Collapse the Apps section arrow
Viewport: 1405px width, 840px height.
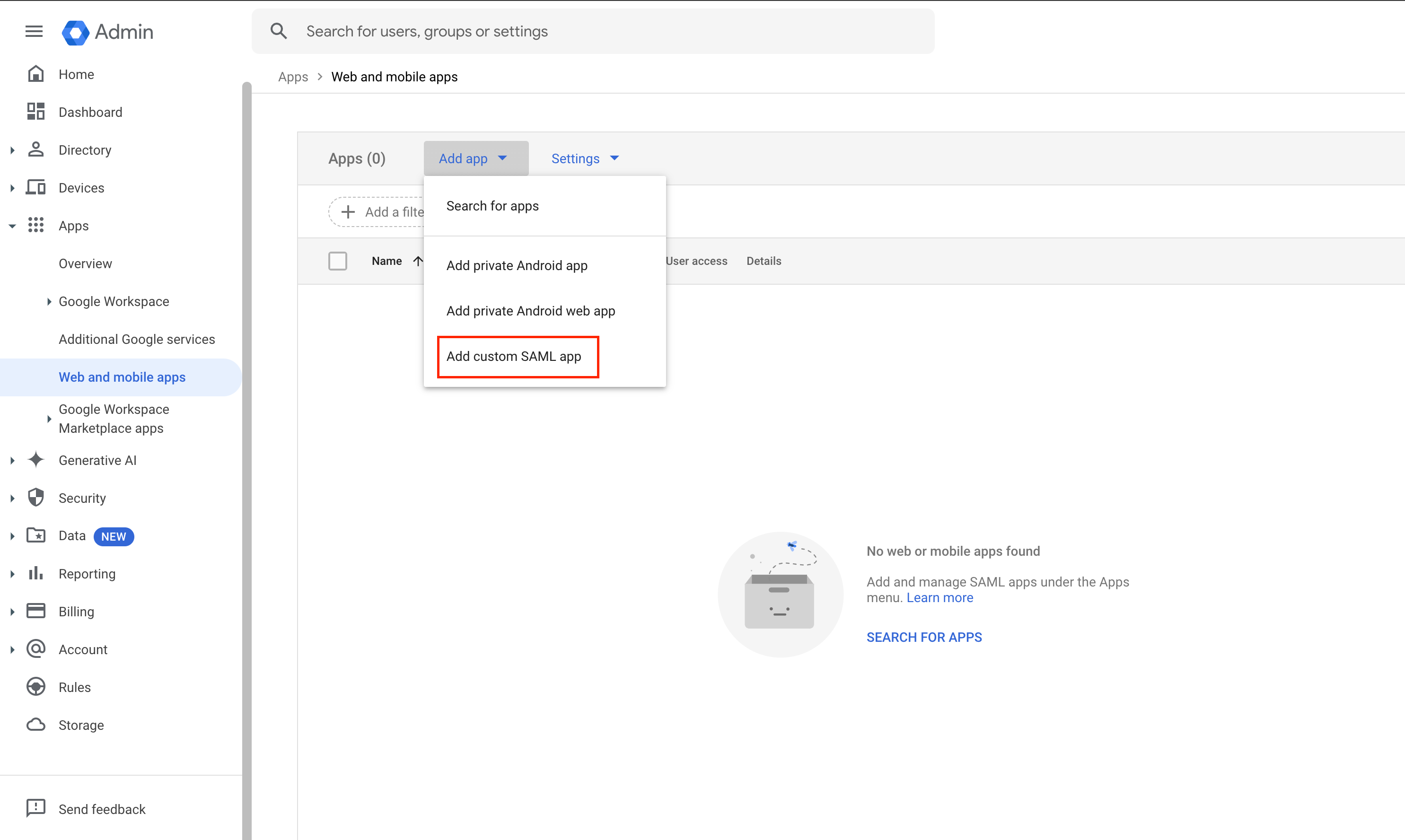pos(12,226)
